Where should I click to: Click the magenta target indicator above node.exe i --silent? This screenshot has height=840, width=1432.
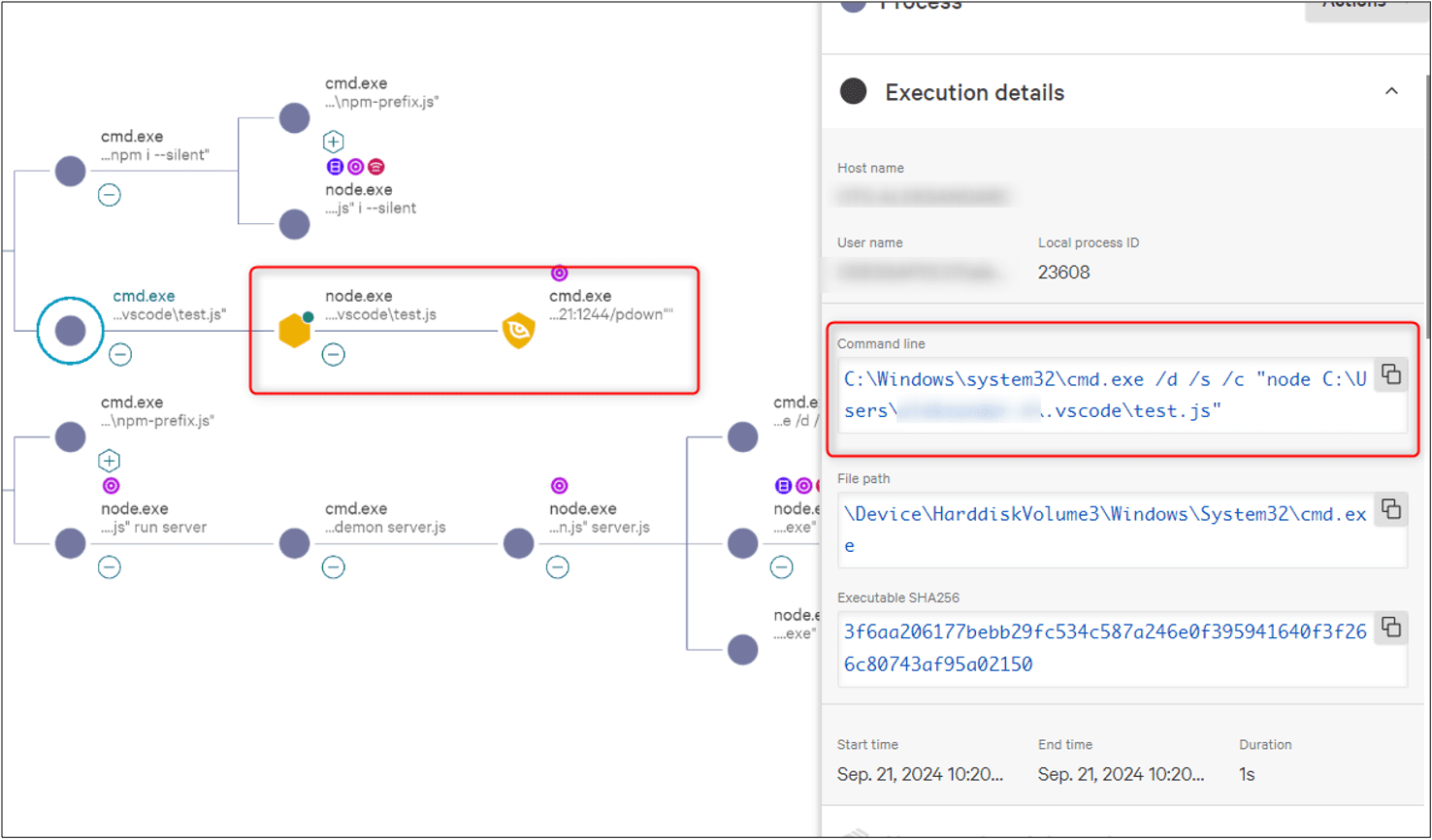click(x=355, y=167)
